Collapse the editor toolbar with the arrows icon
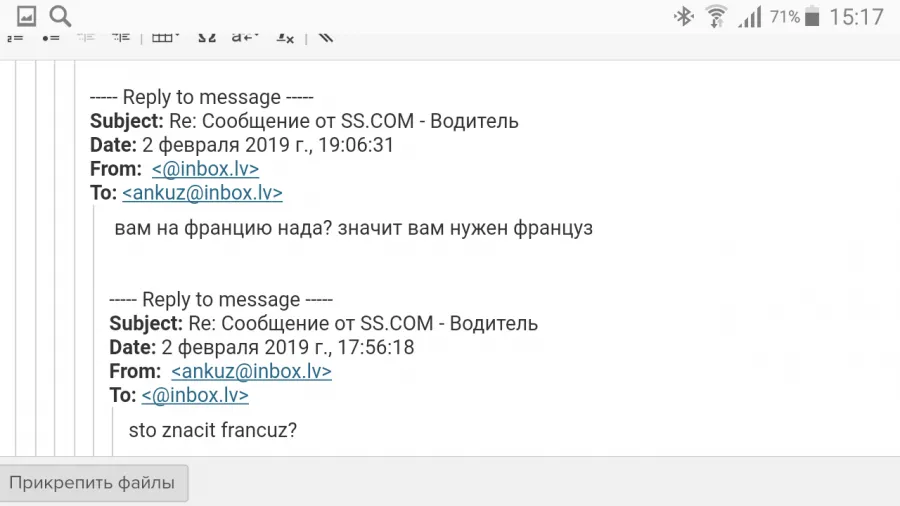The width and height of the screenshot is (900, 506). [x=325, y=38]
